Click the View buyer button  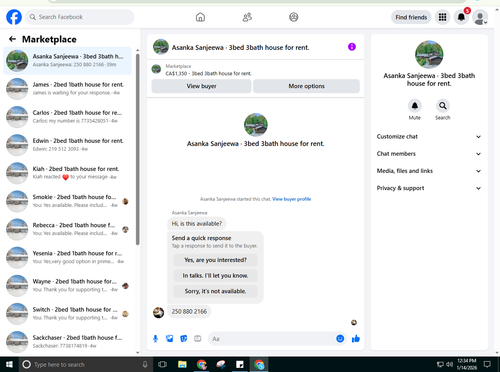[201, 86]
